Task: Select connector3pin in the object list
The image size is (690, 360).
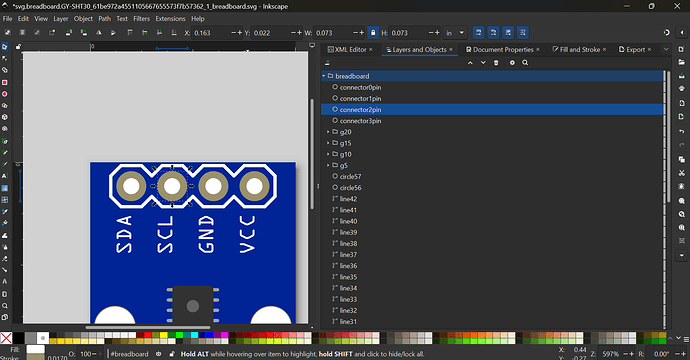Action: point(492,121)
